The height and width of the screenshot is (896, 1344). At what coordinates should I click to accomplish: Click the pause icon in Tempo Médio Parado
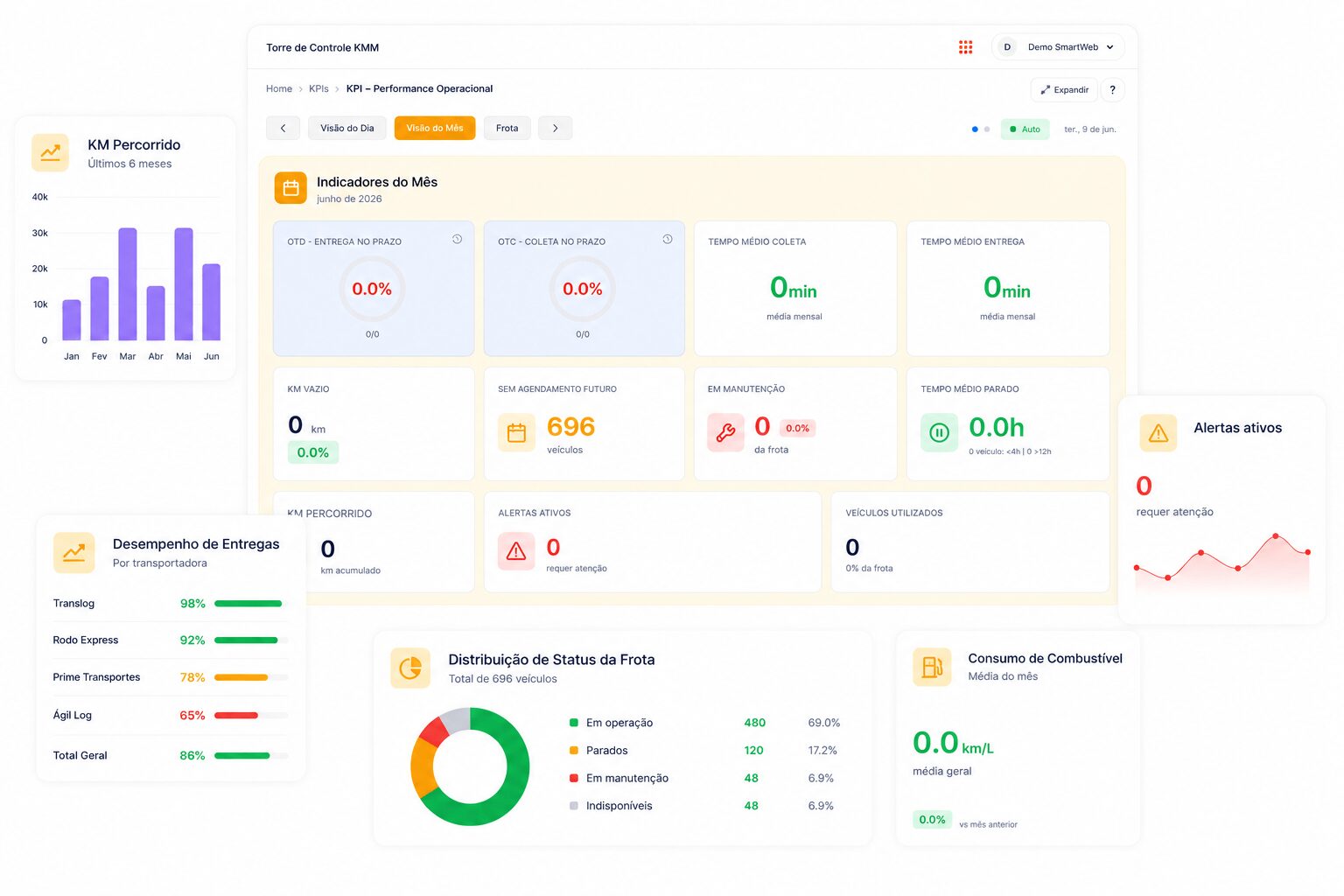(x=939, y=432)
